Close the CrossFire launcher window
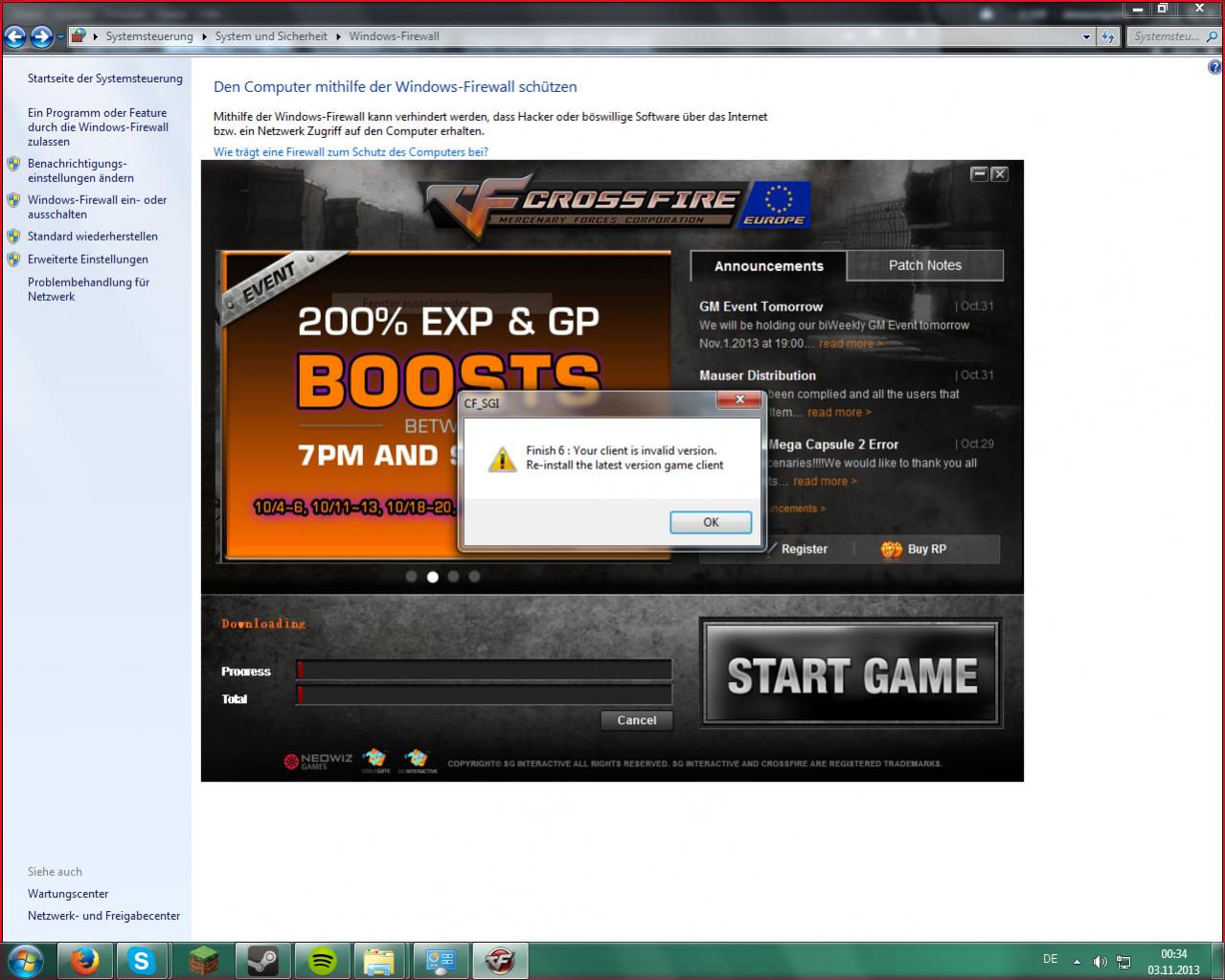Screen dimensions: 1225x980 pos(999,173)
